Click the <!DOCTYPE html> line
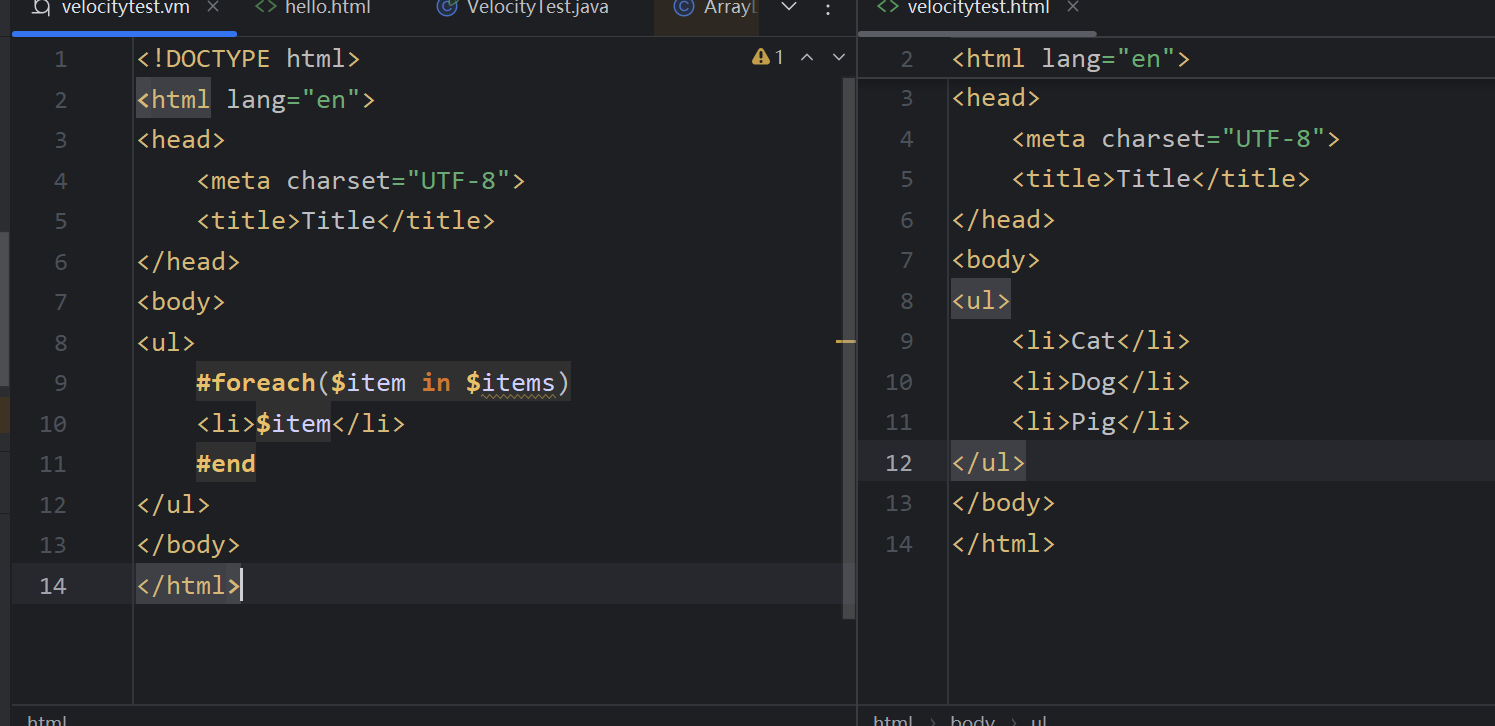The image size is (1495, 726). point(248,59)
